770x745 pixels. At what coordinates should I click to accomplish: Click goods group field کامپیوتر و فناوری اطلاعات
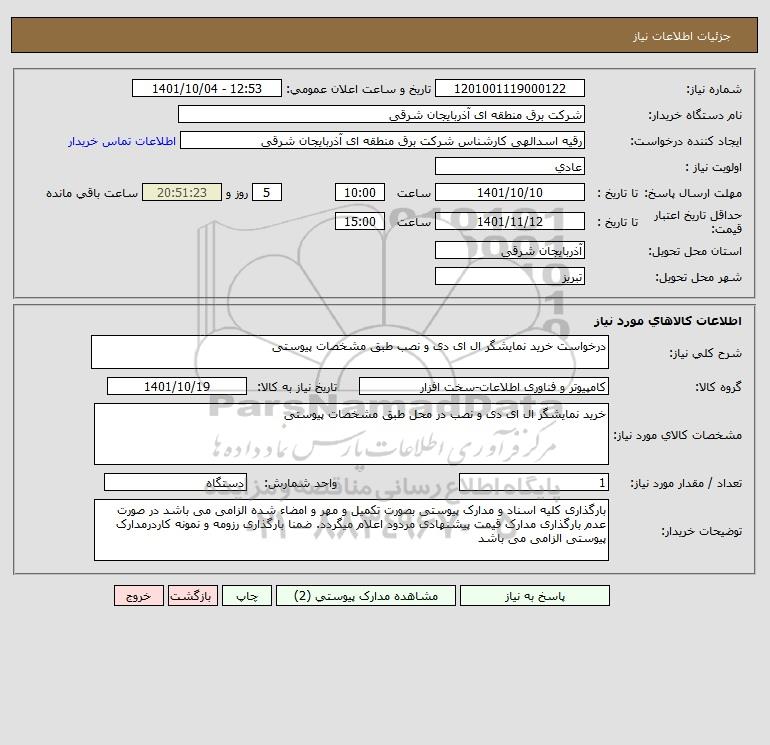pos(484,386)
